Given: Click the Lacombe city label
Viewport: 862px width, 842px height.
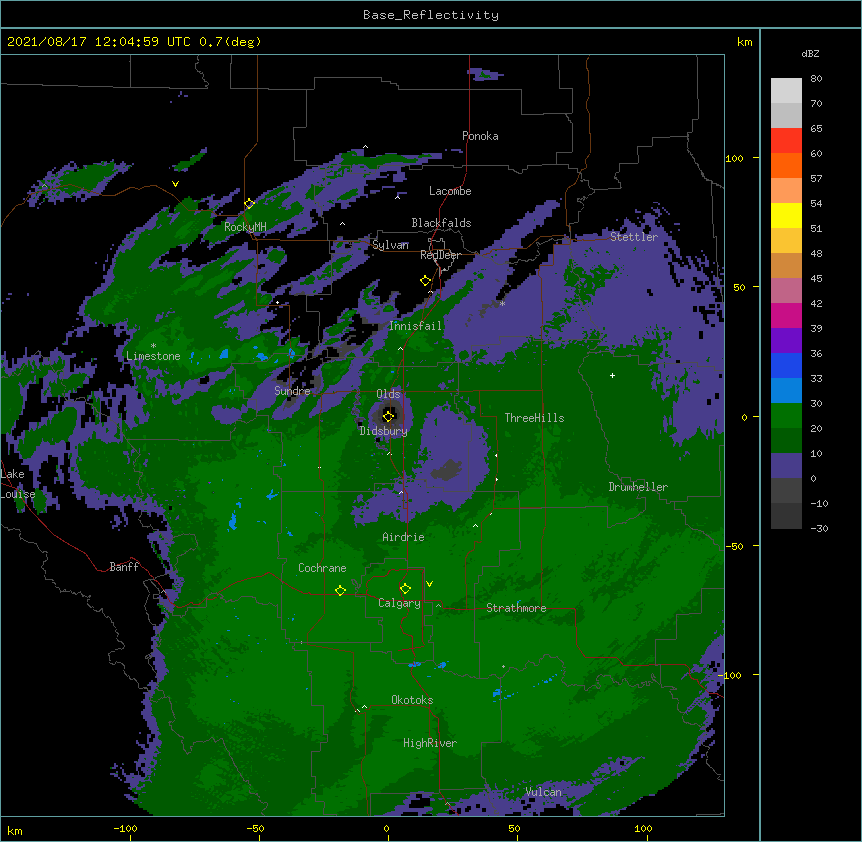Looking at the screenshot, I should [x=450, y=191].
